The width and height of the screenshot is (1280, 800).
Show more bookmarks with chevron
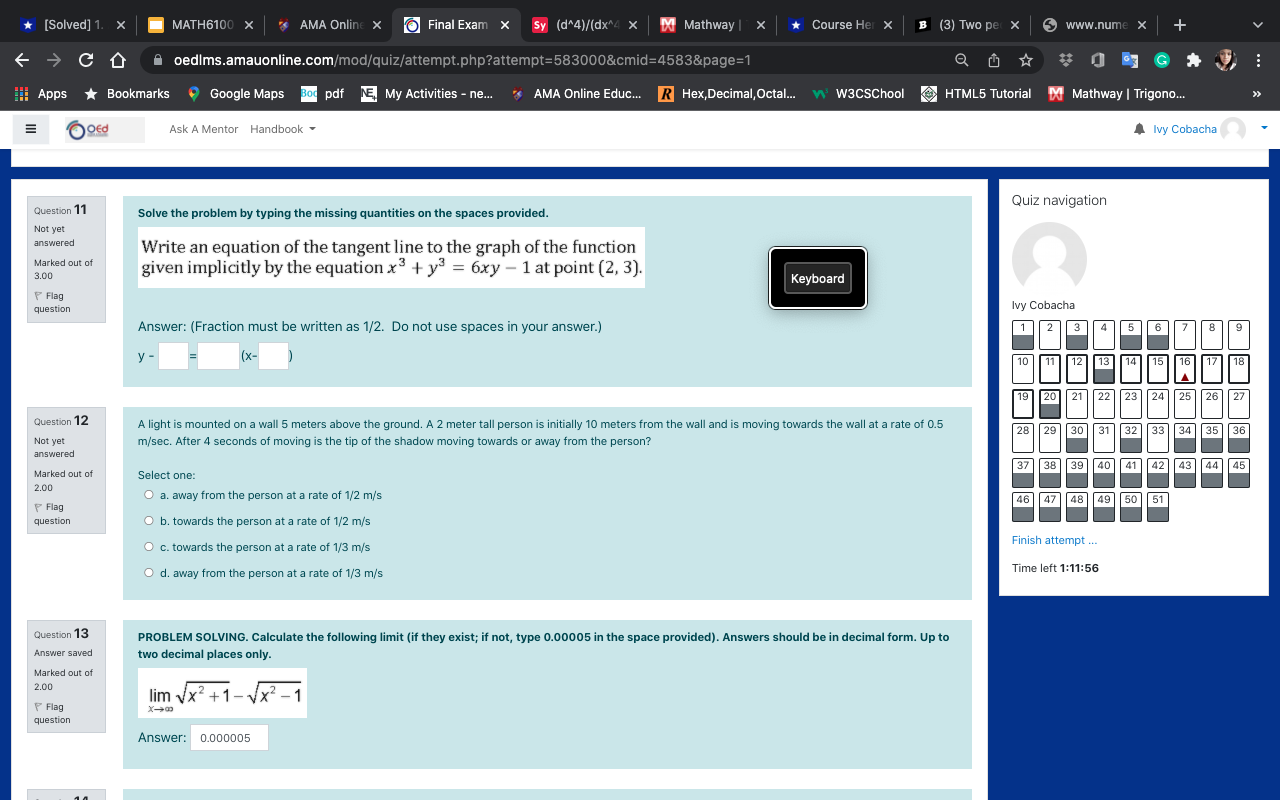[x=1258, y=93]
